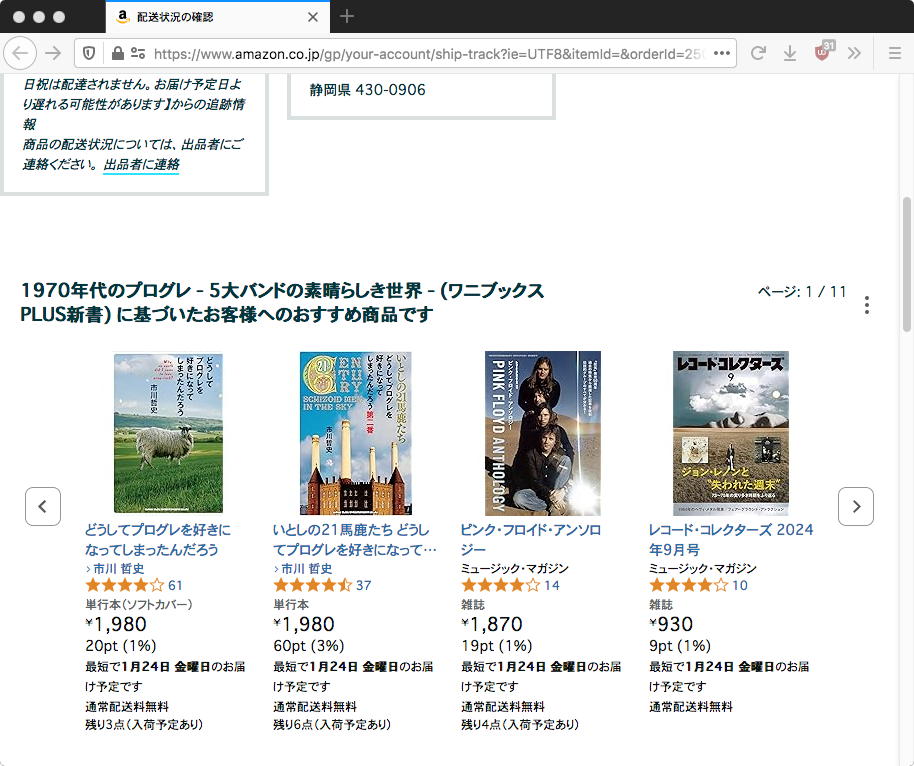This screenshot has width=914, height=766.
Task: Open author 市川 哲史 under the second book
Action: click(307, 568)
